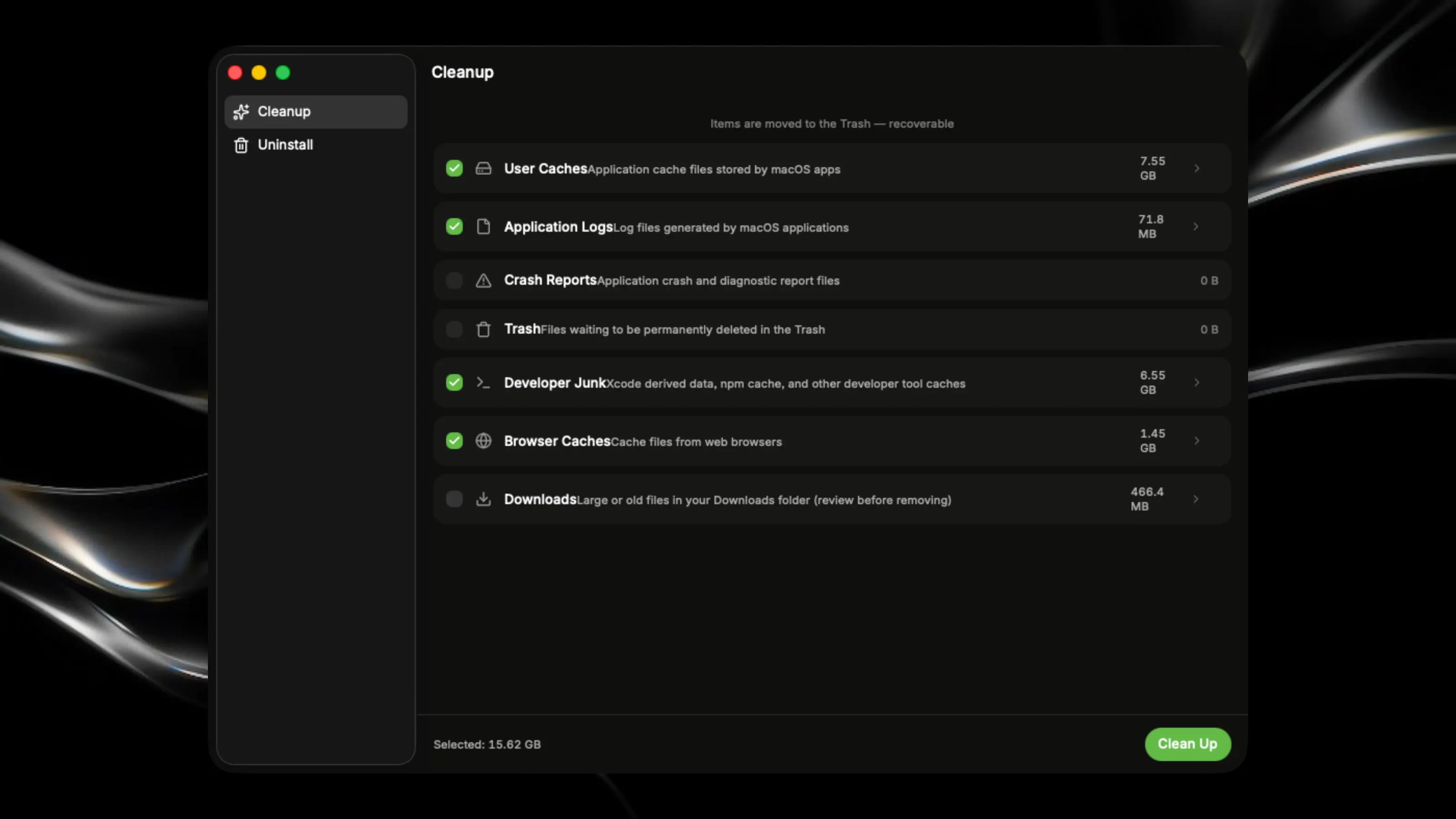The image size is (1456, 819).
Task: Uncheck the User Caches checkbox
Action: click(x=455, y=168)
